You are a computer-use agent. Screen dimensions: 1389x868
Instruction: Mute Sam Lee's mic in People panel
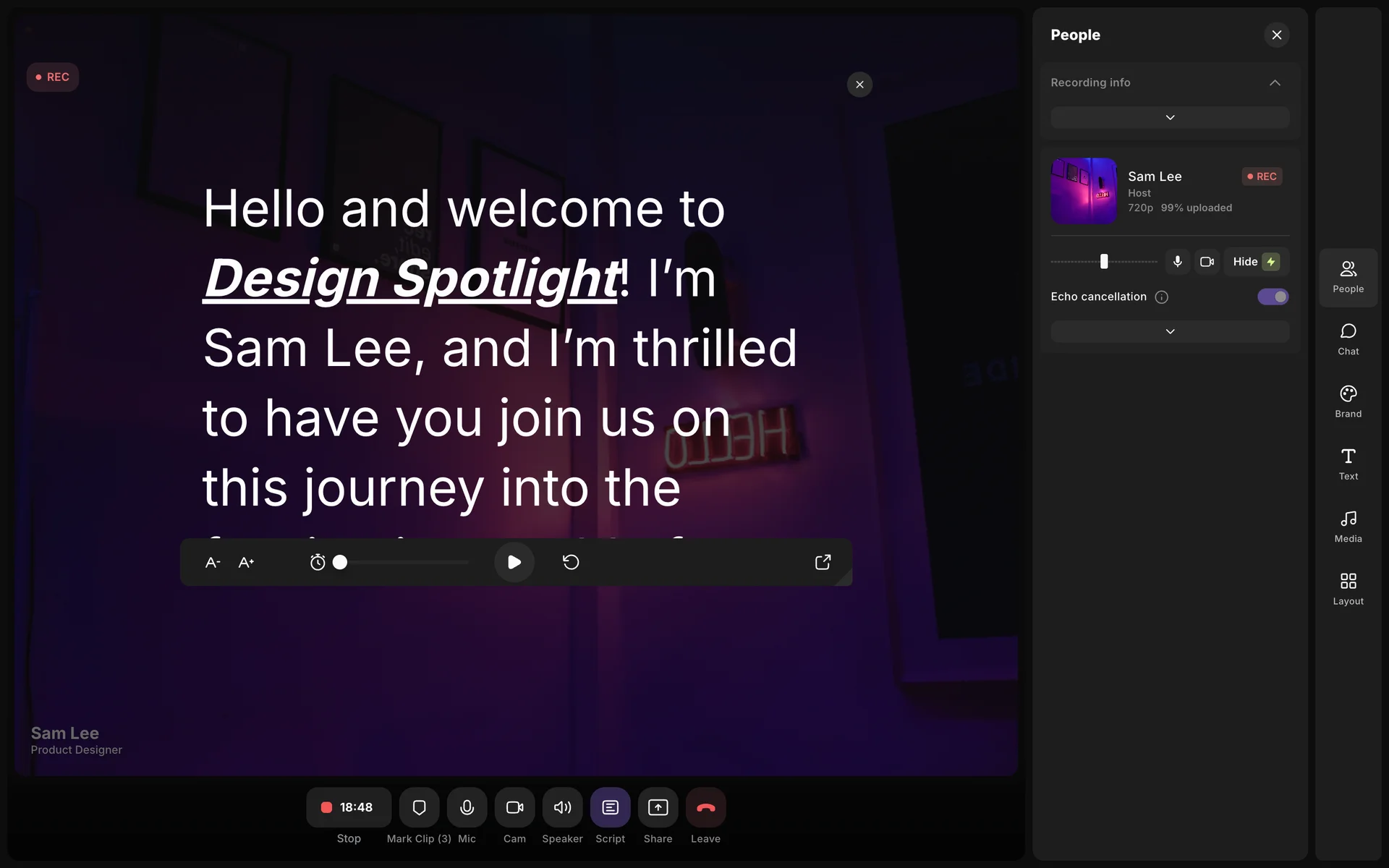pyautogui.click(x=1177, y=262)
